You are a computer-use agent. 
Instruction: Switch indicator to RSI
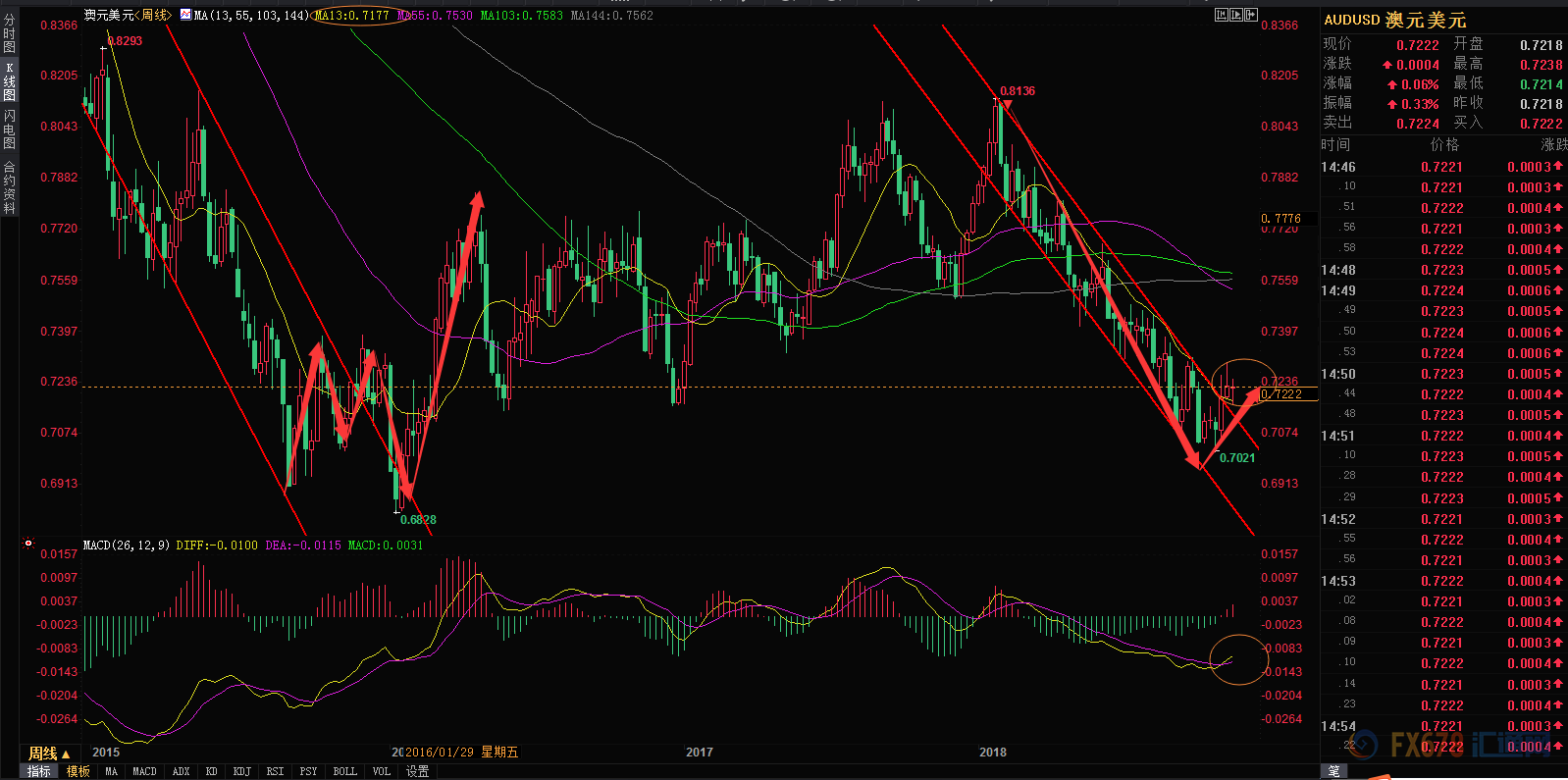[x=275, y=772]
